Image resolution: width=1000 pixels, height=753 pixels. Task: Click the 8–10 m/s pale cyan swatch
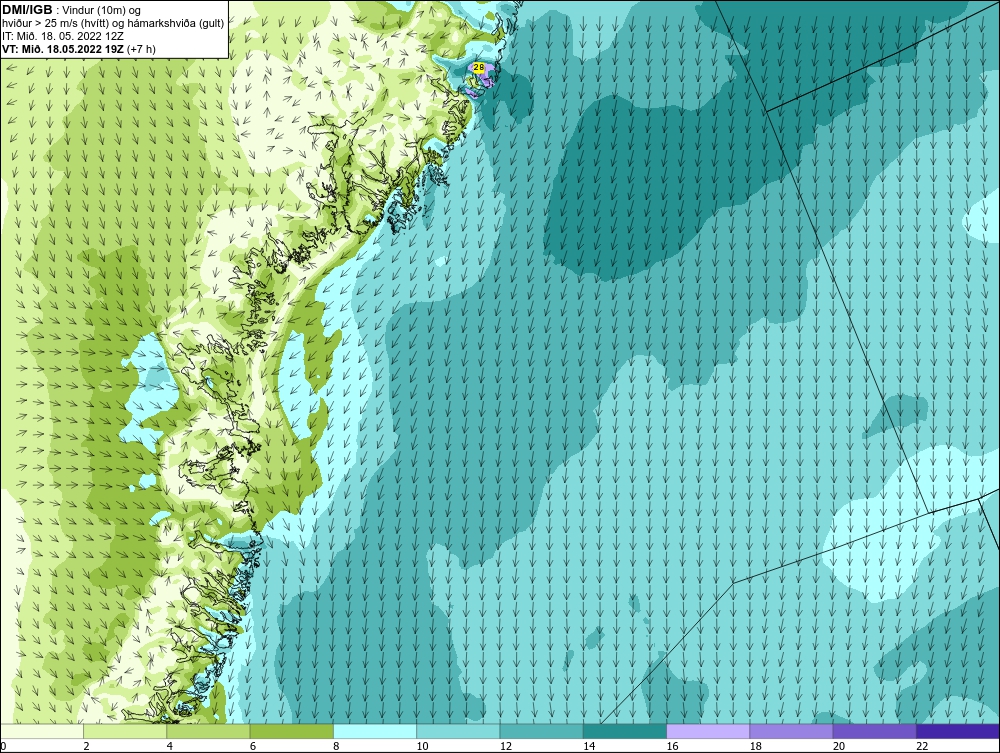[x=375, y=731]
